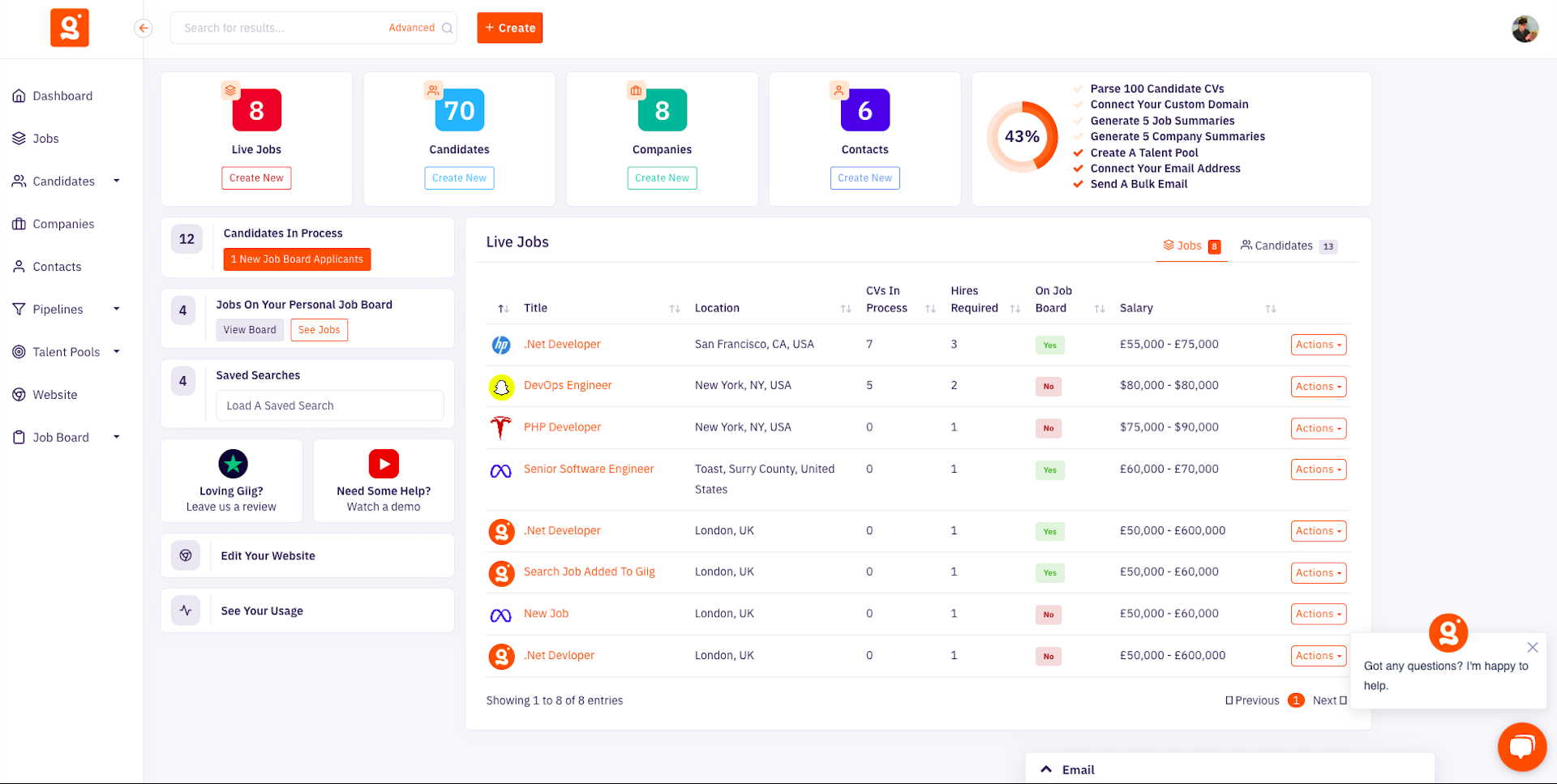Click Generate 5 Job Summaries checklist item

pos(1162,121)
